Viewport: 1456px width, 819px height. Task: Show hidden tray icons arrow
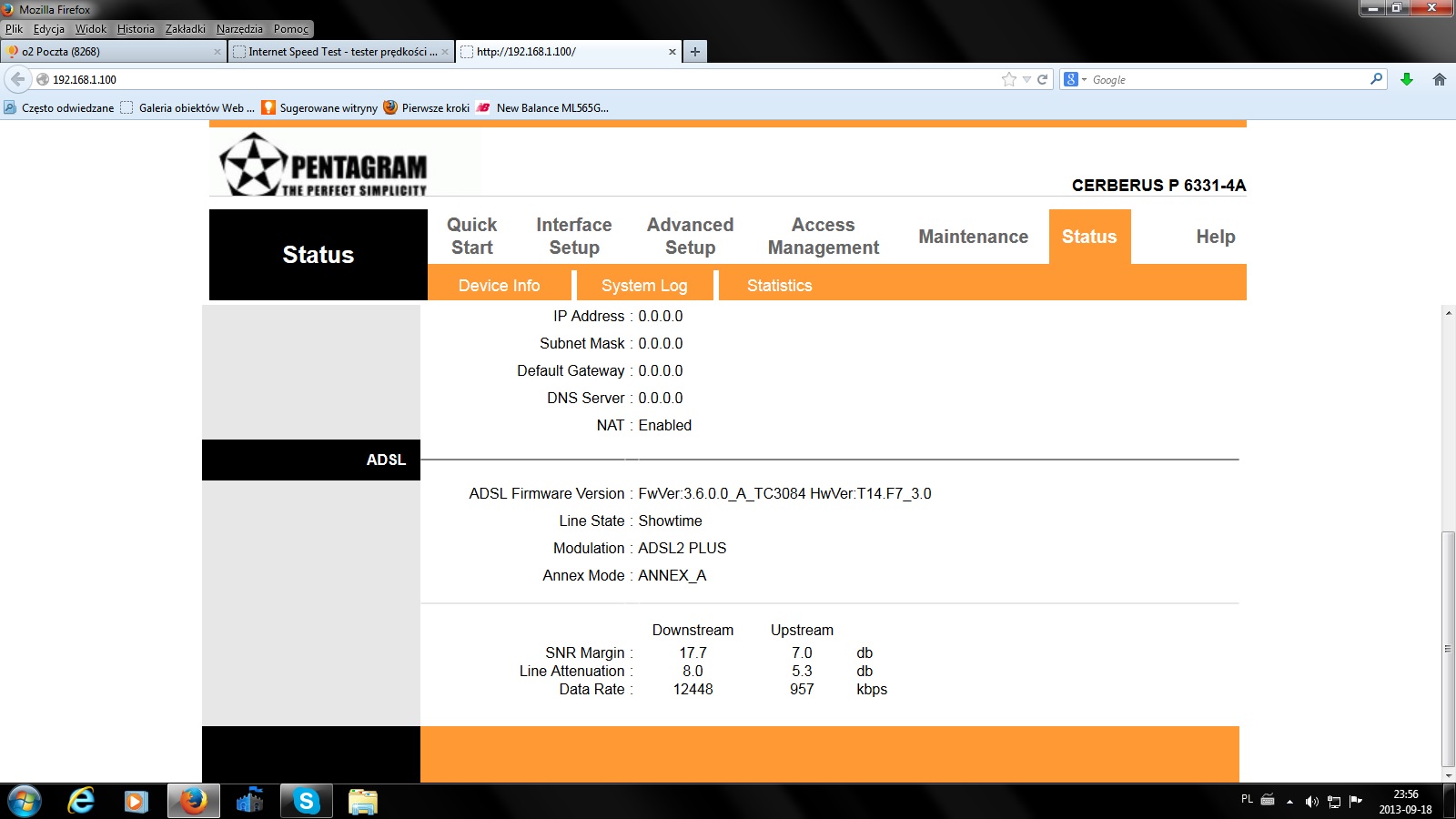tap(1289, 802)
